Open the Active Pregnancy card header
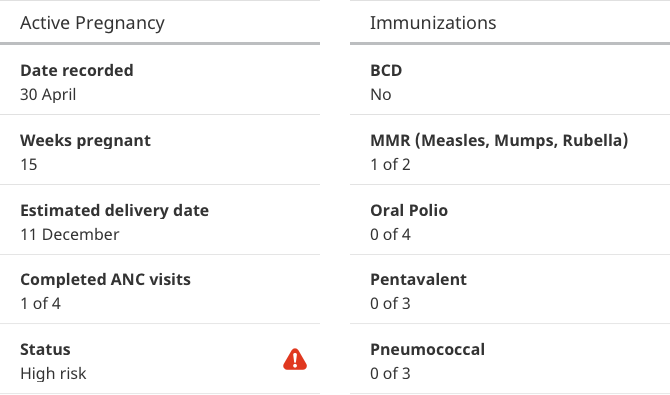The width and height of the screenshot is (670, 395). pyautogui.click(x=160, y=23)
